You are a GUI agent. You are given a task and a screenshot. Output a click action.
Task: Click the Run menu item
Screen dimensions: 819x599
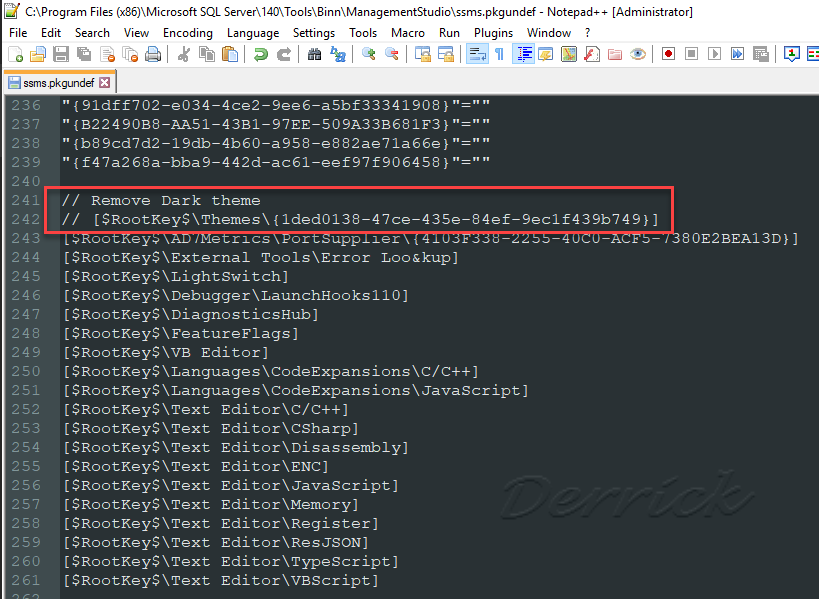[448, 32]
